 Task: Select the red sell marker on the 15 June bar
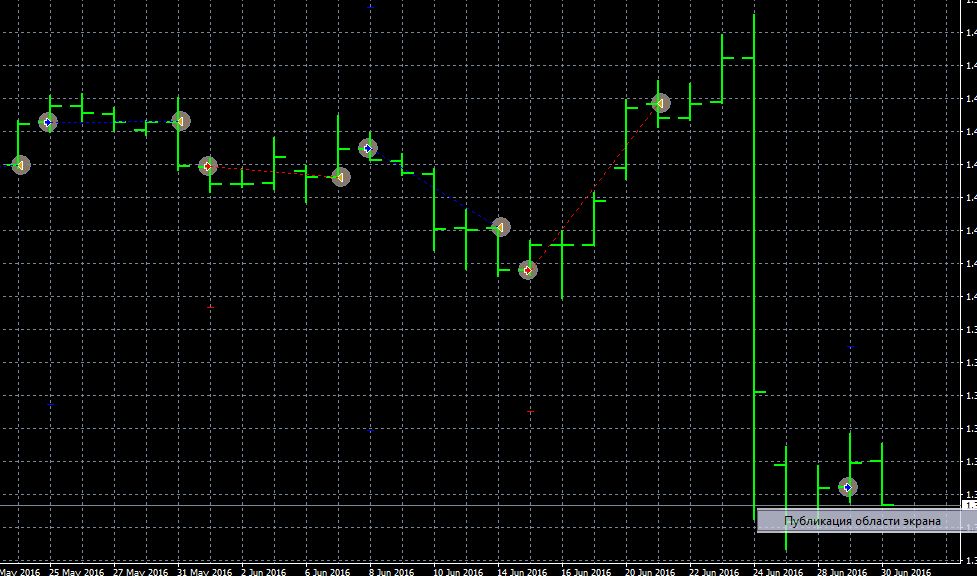tap(528, 271)
